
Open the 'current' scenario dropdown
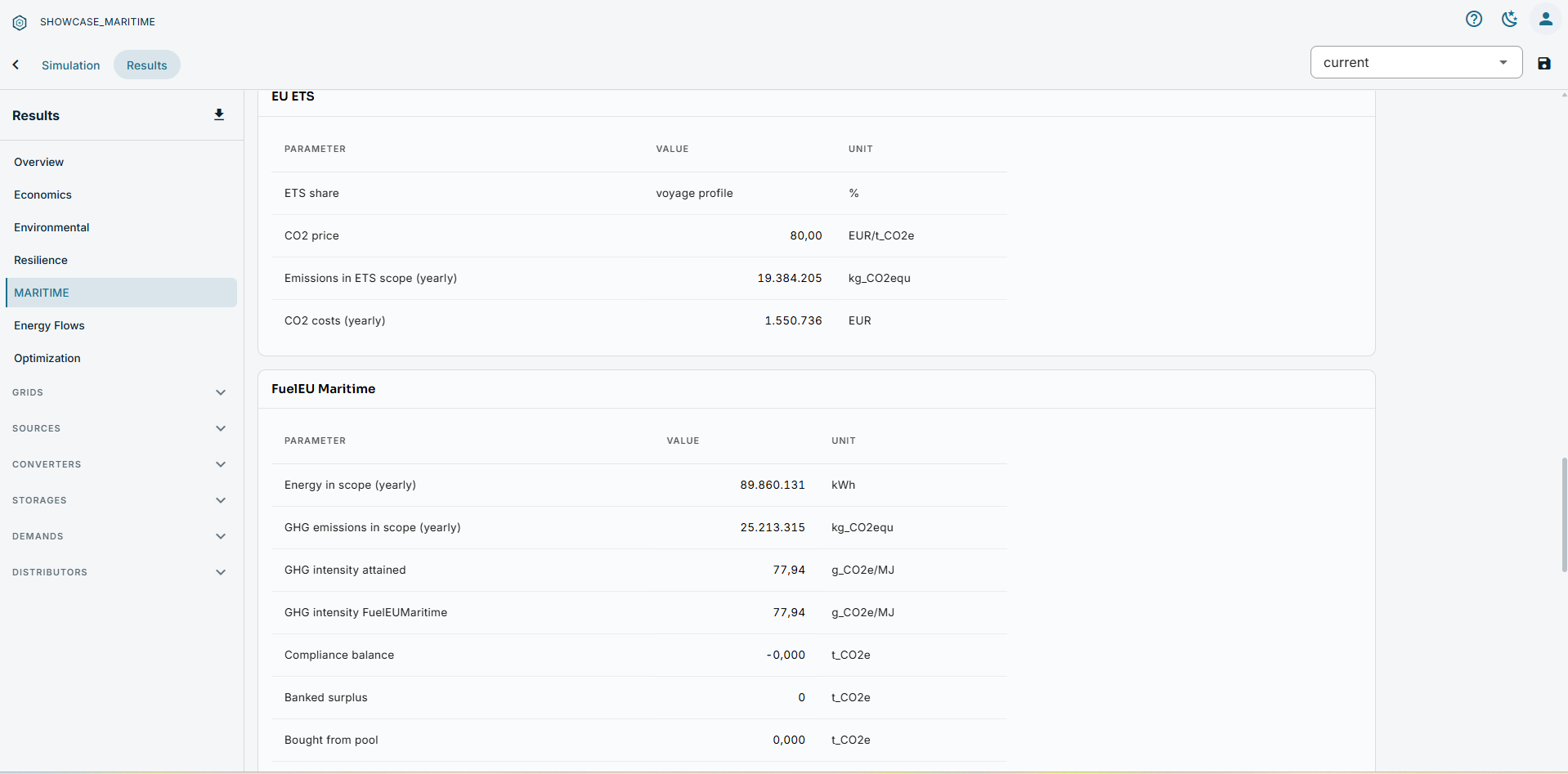[1416, 62]
